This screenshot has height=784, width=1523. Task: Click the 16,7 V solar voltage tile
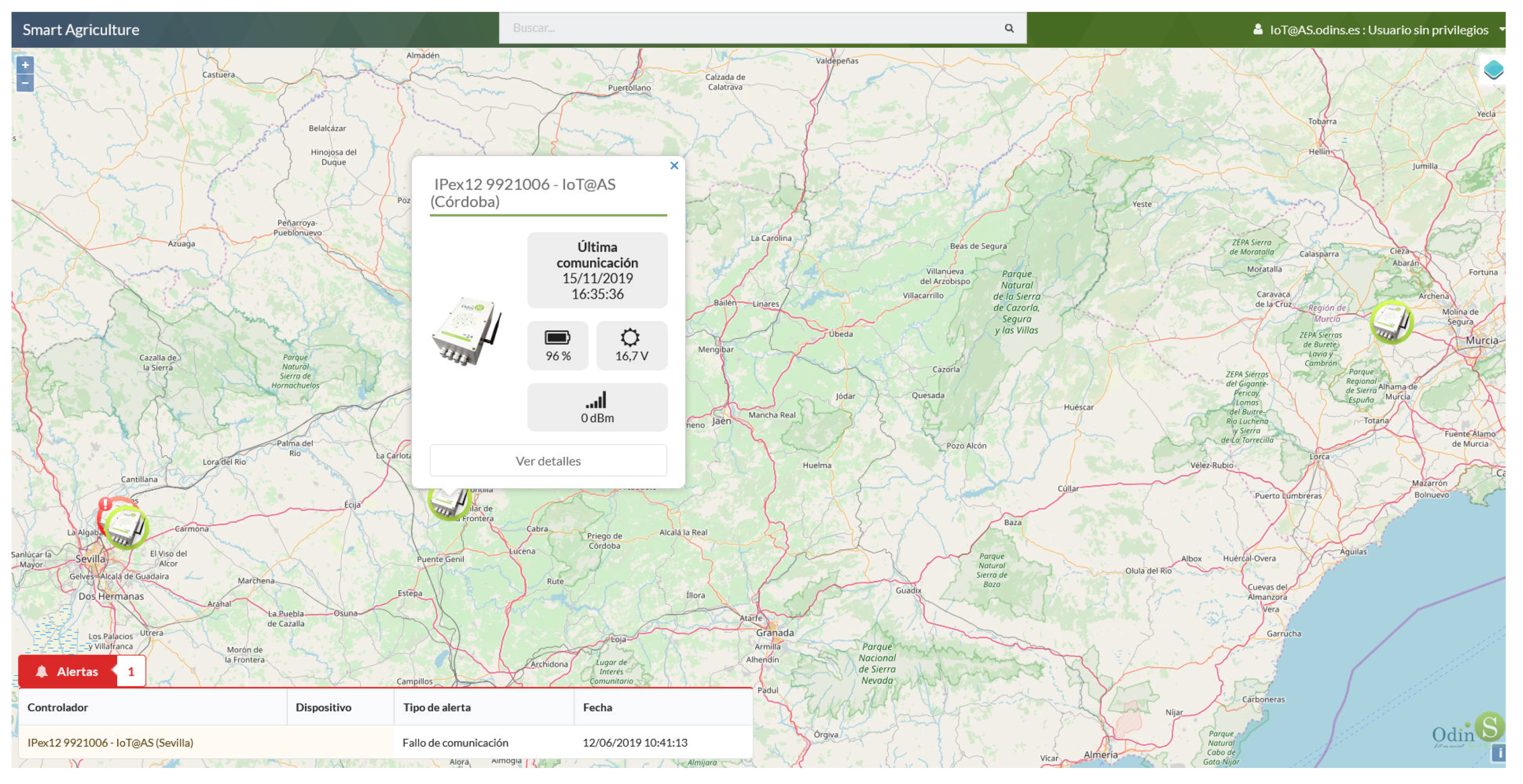631,346
